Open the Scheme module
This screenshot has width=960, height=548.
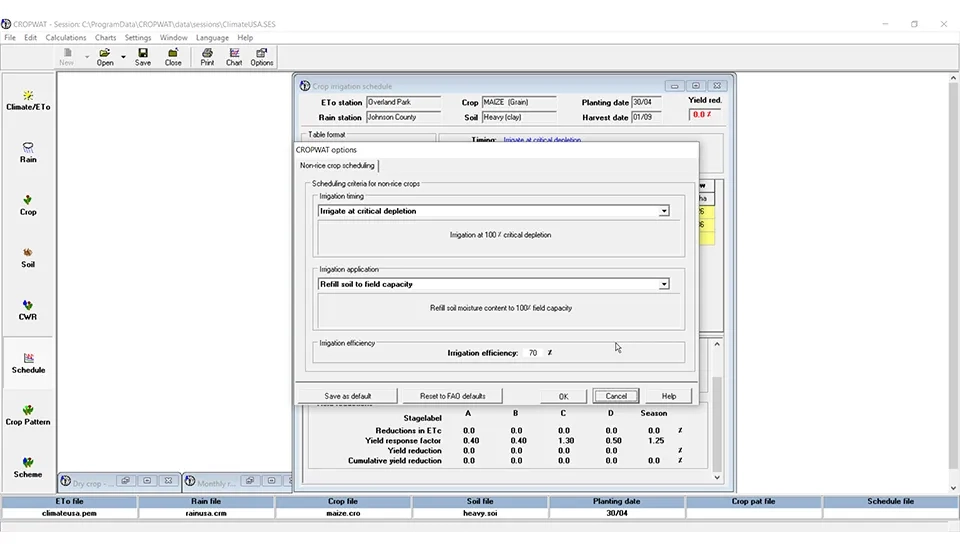(x=28, y=467)
